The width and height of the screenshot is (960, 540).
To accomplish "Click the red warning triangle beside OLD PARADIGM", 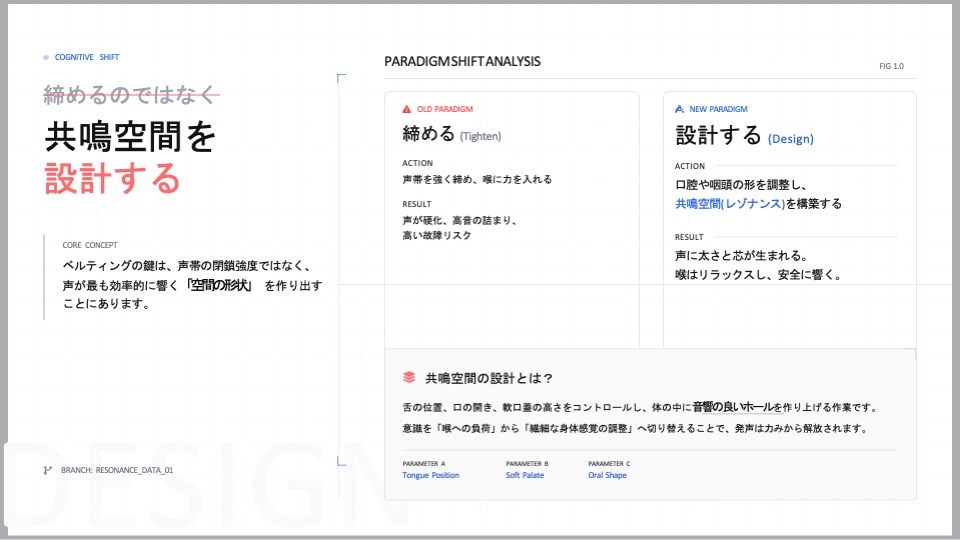I will coord(407,108).
